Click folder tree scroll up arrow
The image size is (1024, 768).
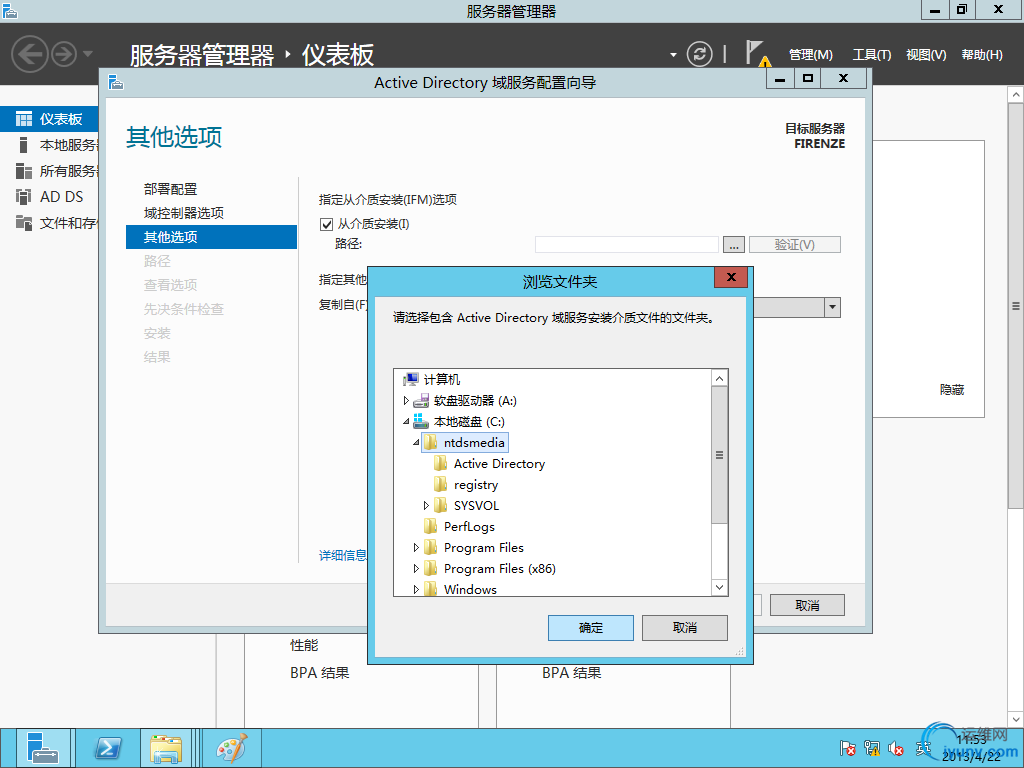click(719, 379)
